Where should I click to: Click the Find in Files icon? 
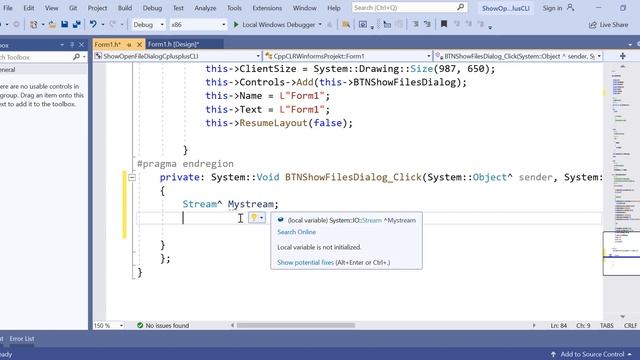346,24
